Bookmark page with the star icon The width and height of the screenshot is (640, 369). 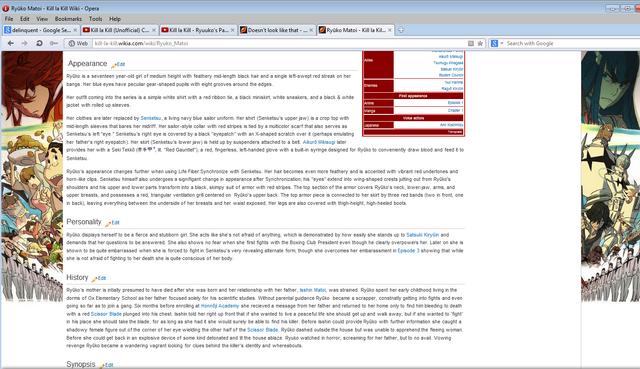(480, 43)
